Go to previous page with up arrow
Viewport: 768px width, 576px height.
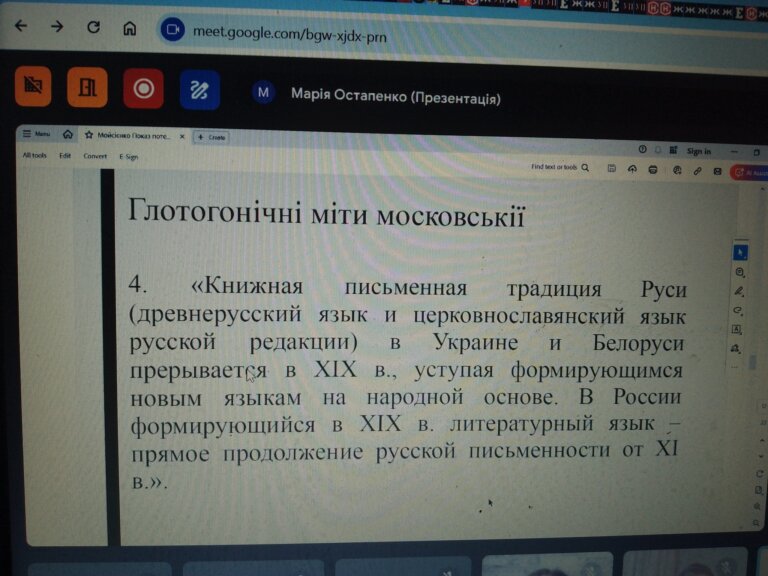762,439
